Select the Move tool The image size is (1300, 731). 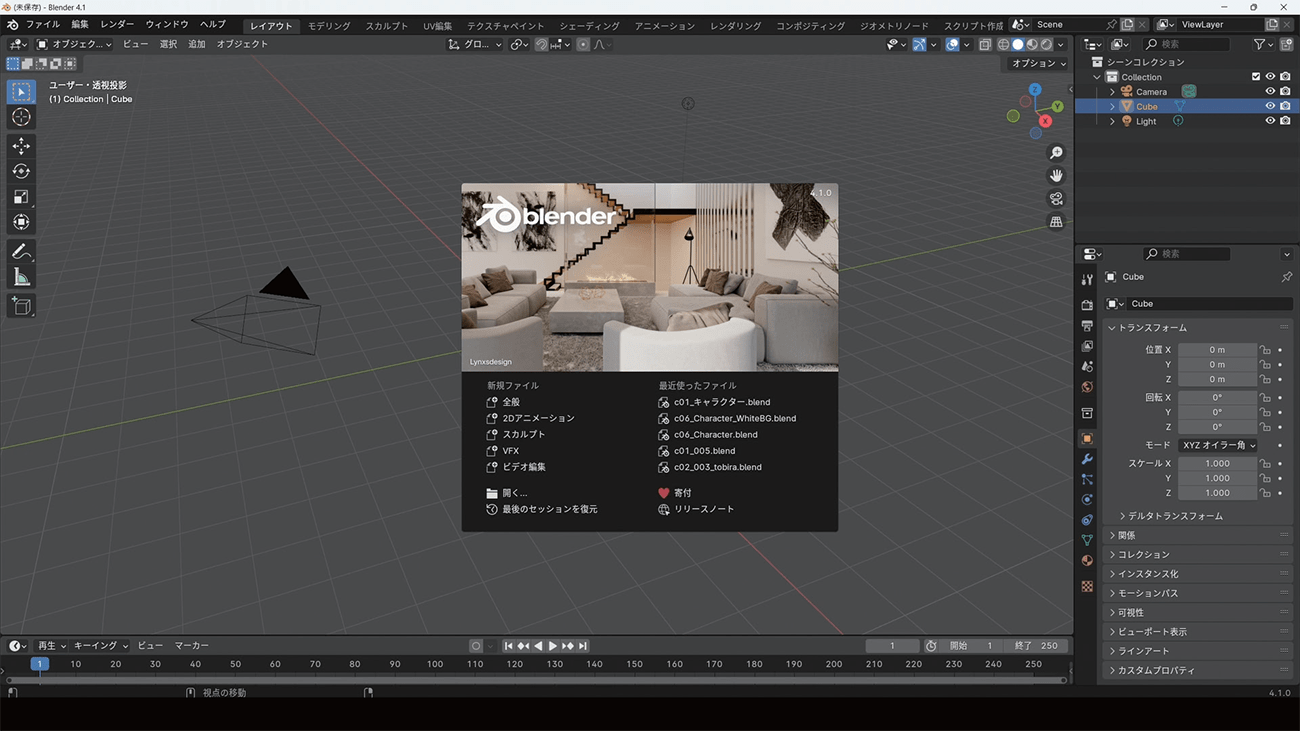[x=21, y=146]
